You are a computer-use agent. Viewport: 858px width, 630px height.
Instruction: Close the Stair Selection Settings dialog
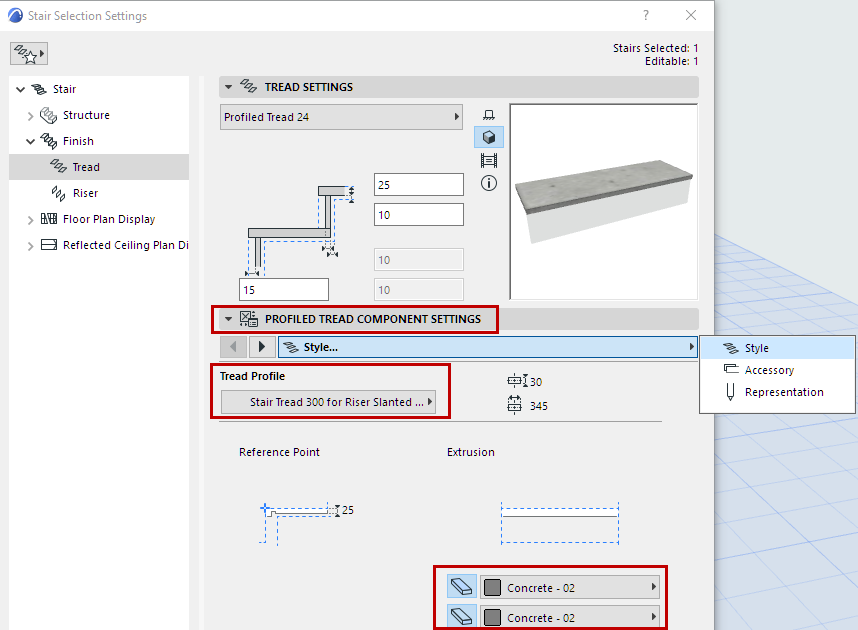pos(691,15)
